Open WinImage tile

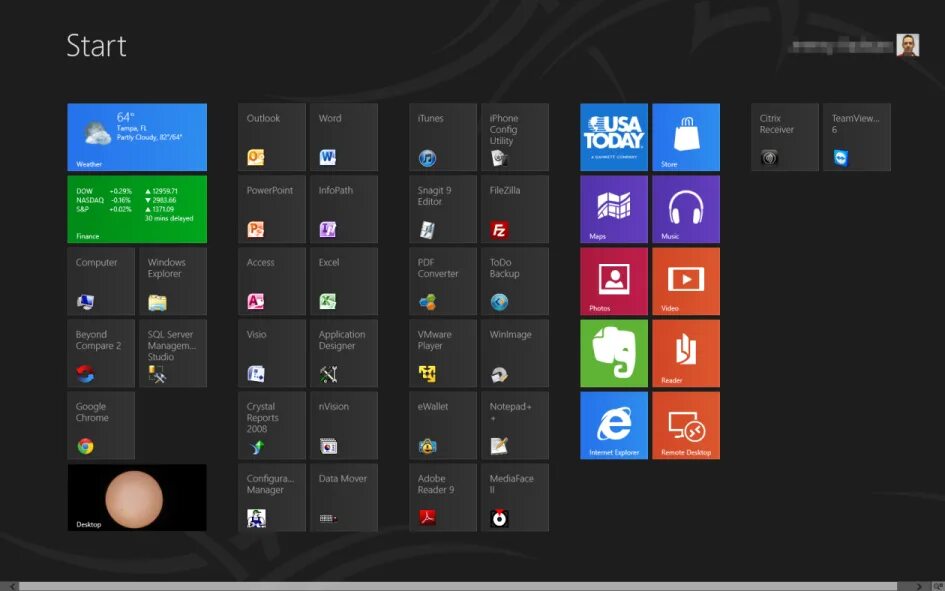point(515,354)
